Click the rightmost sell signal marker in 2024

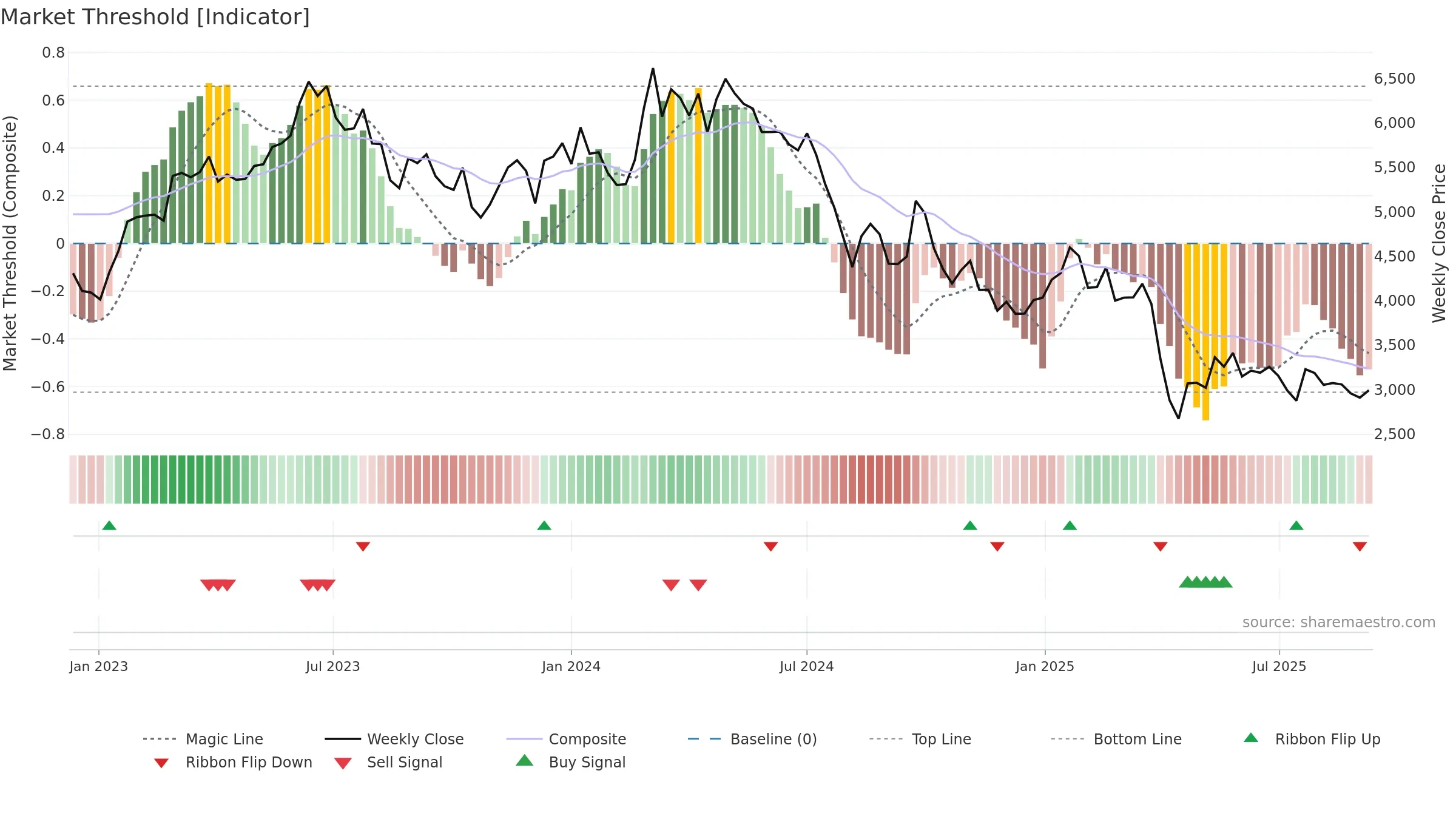click(x=698, y=585)
